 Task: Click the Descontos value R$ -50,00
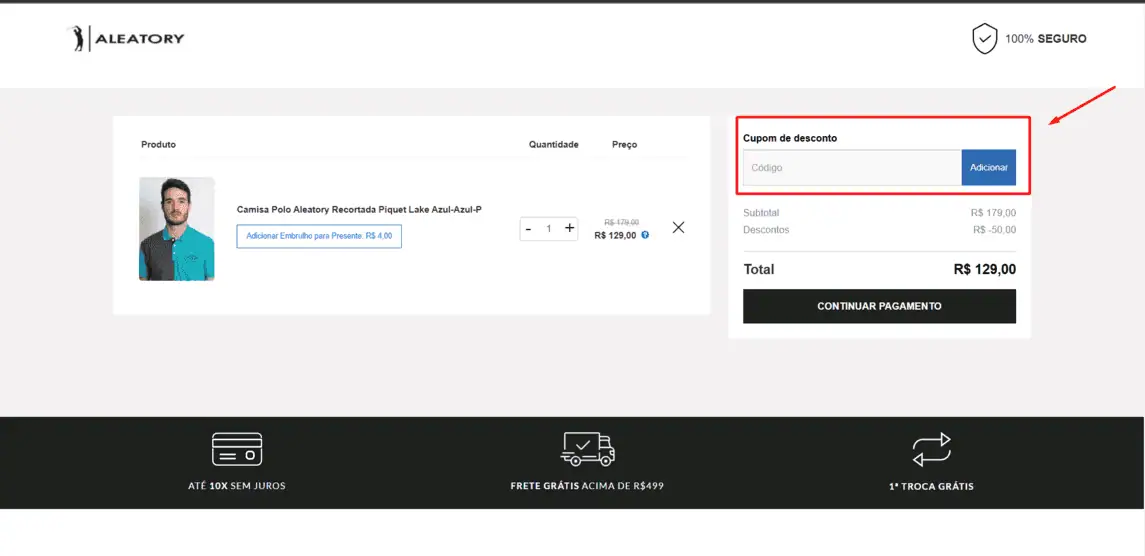click(994, 229)
